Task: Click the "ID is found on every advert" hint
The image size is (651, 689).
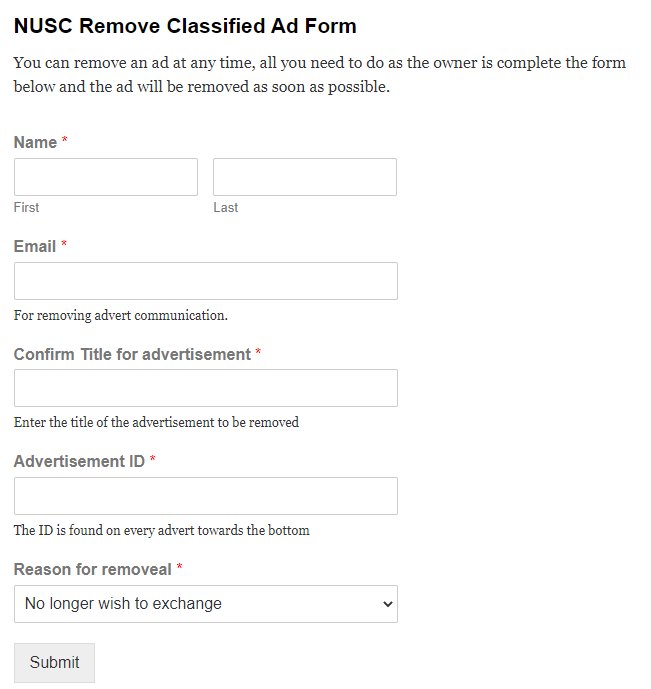Action: [162, 530]
